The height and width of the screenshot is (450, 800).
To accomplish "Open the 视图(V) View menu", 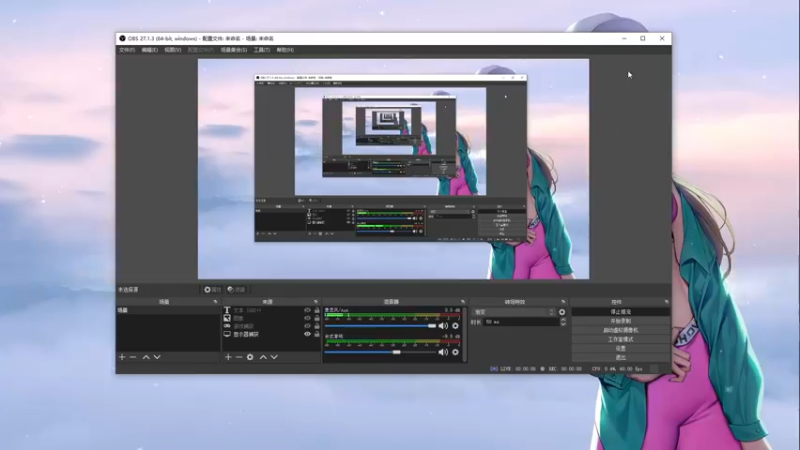I will tap(172, 50).
